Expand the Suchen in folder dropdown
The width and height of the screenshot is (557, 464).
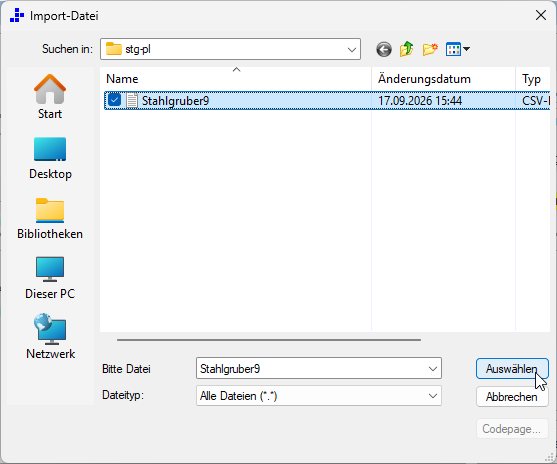352,49
